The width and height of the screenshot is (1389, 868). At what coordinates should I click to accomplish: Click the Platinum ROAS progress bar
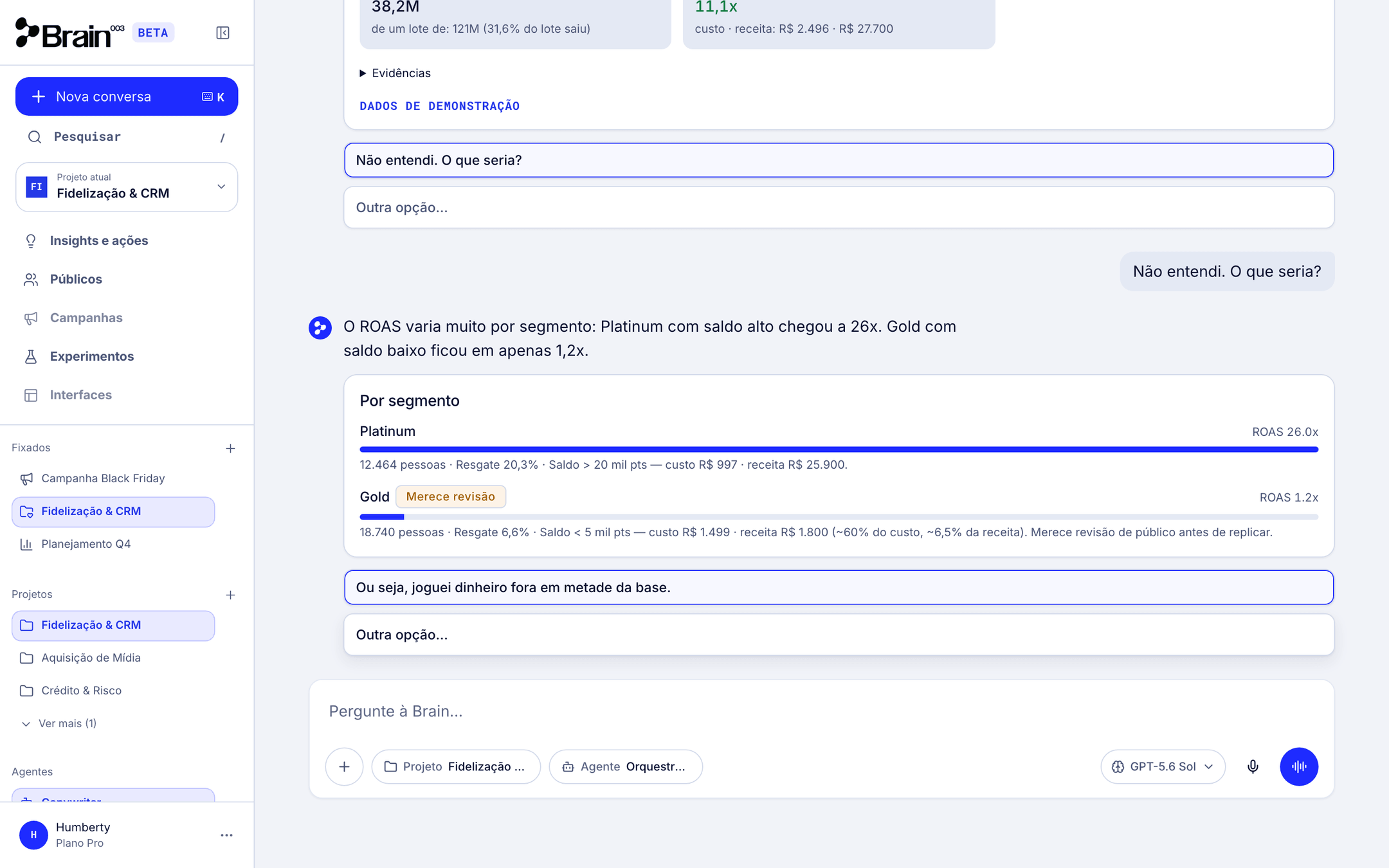click(839, 449)
